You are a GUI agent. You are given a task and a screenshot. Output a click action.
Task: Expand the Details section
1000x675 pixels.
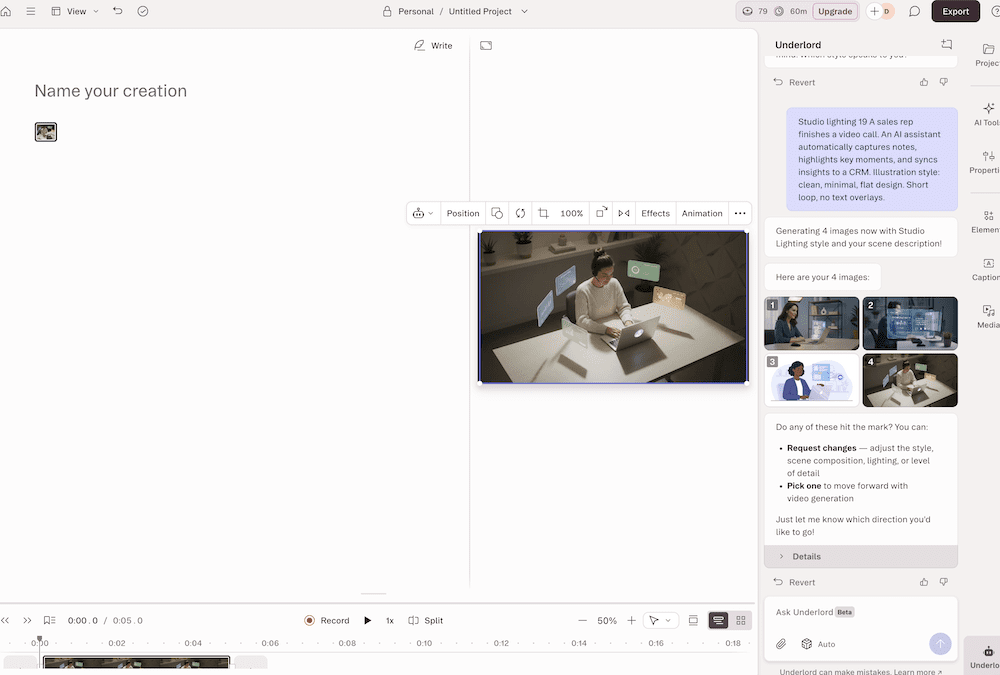pyautogui.click(x=861, y=556)
